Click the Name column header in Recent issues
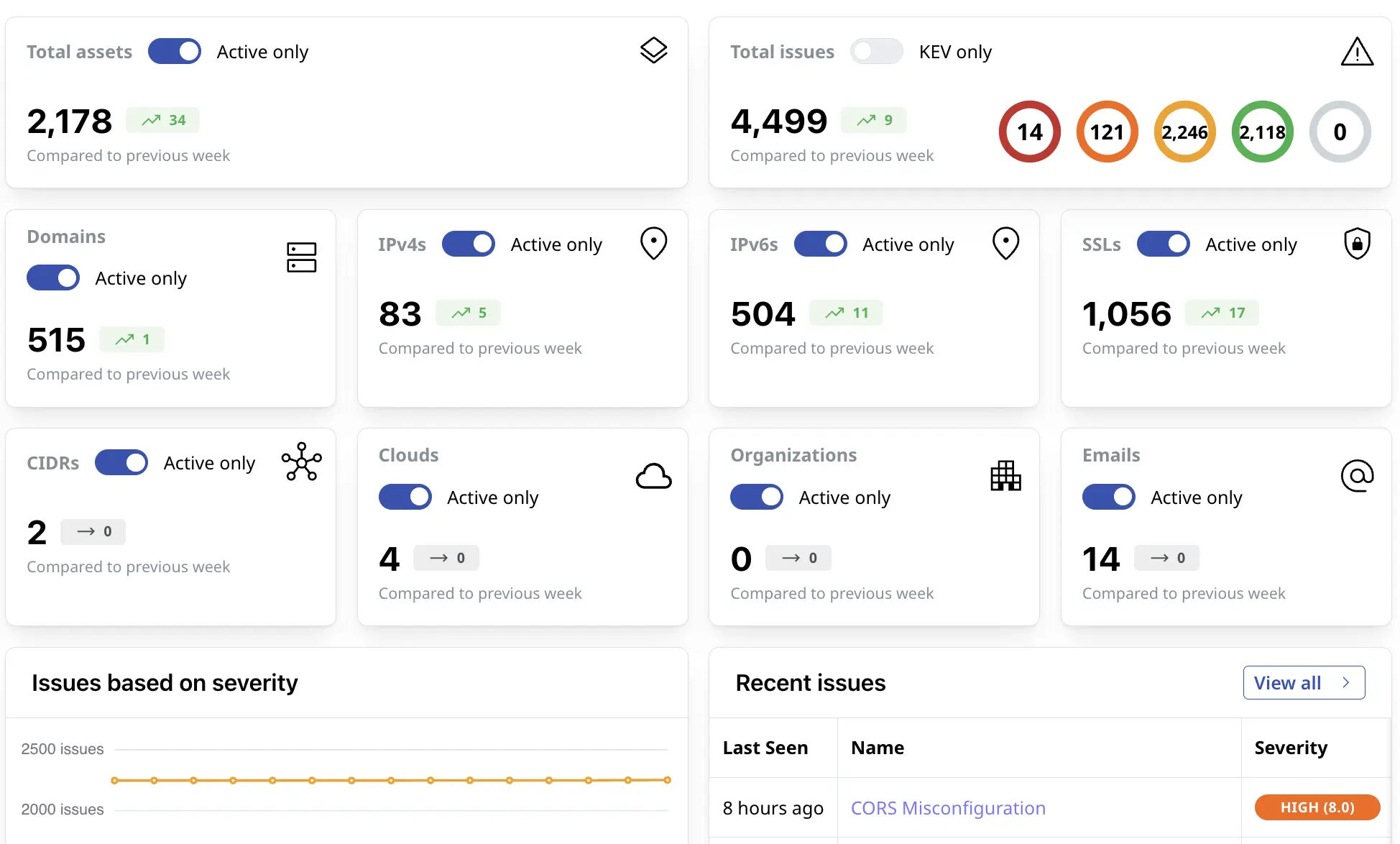Viewport: 1400px width, 844px height. pyautogui.click(x=878, y=748)
